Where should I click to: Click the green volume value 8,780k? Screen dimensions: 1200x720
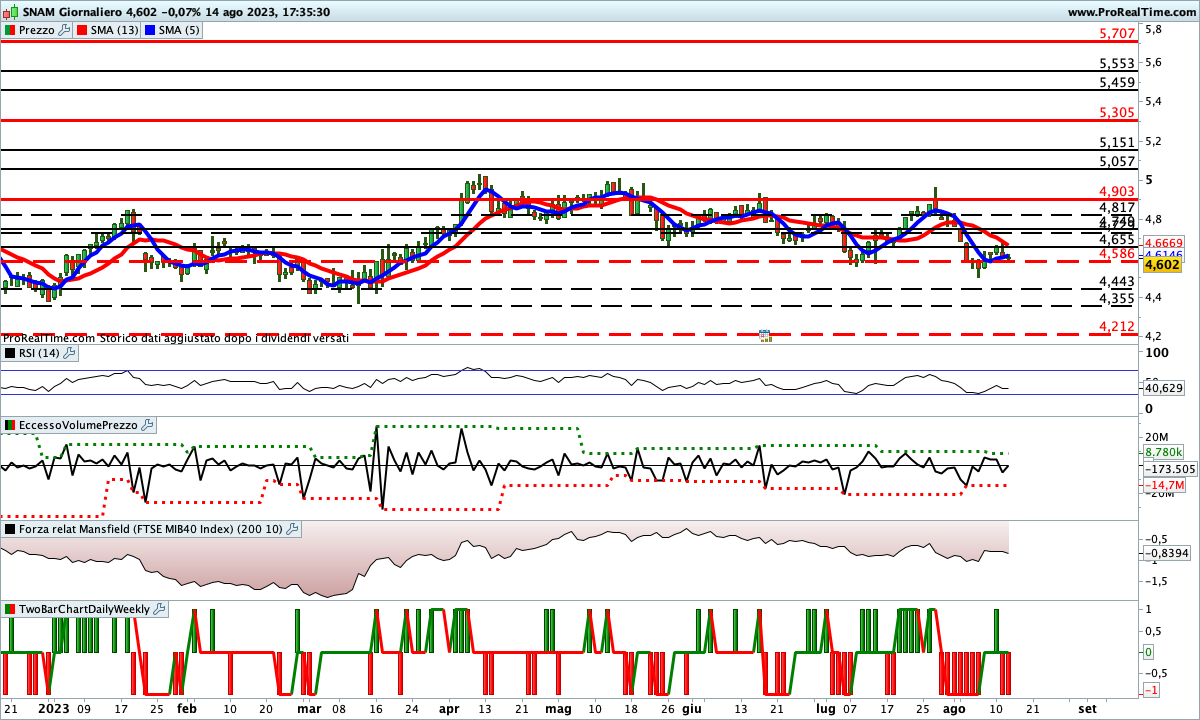tap(1163, 452)
